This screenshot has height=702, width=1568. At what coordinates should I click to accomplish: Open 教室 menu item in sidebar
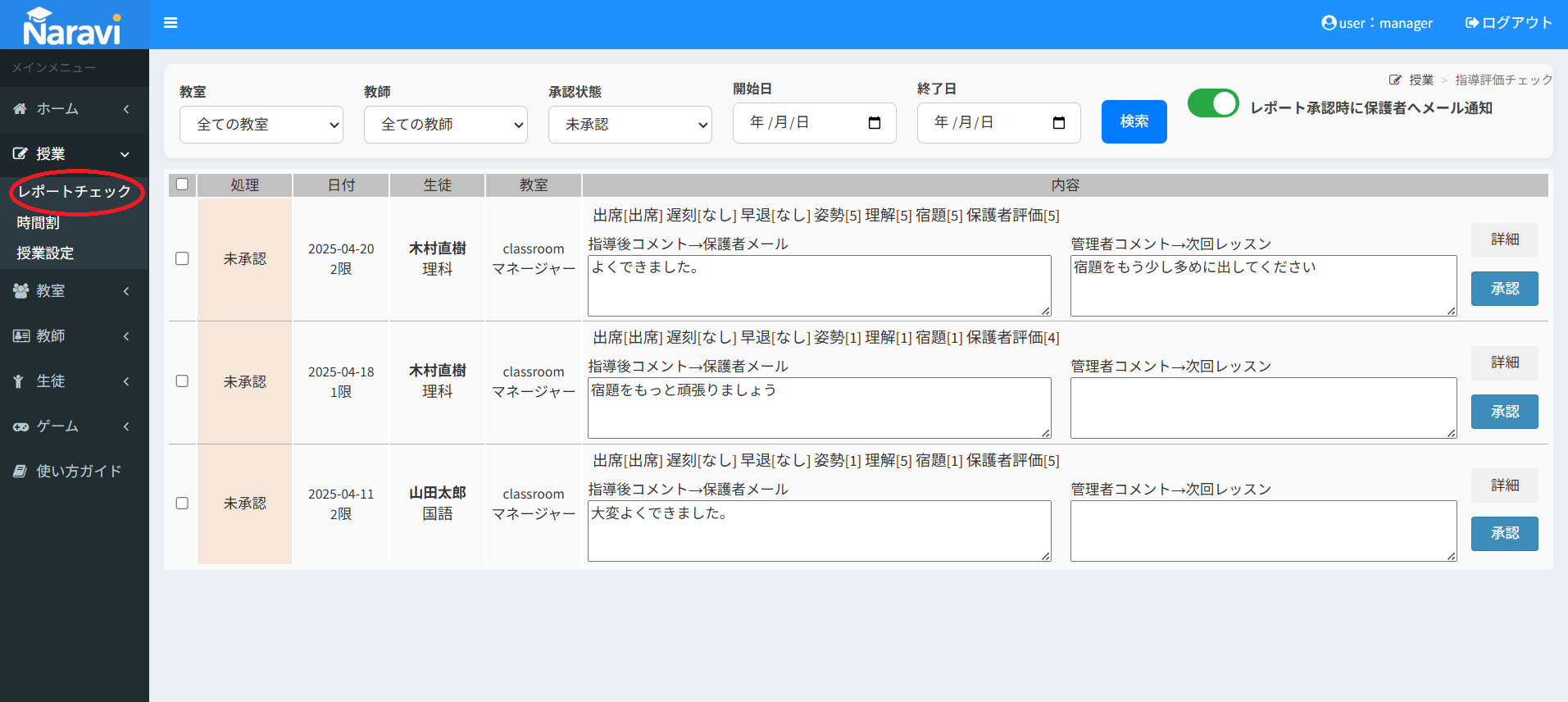point(75,291)
